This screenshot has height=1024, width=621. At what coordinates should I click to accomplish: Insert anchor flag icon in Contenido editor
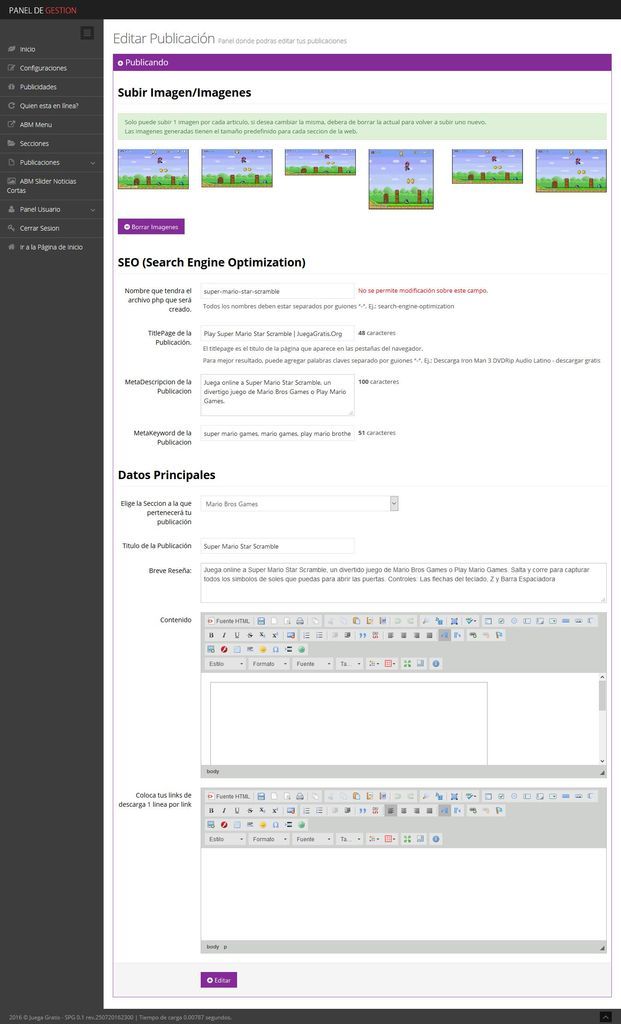tap(499, 635)
